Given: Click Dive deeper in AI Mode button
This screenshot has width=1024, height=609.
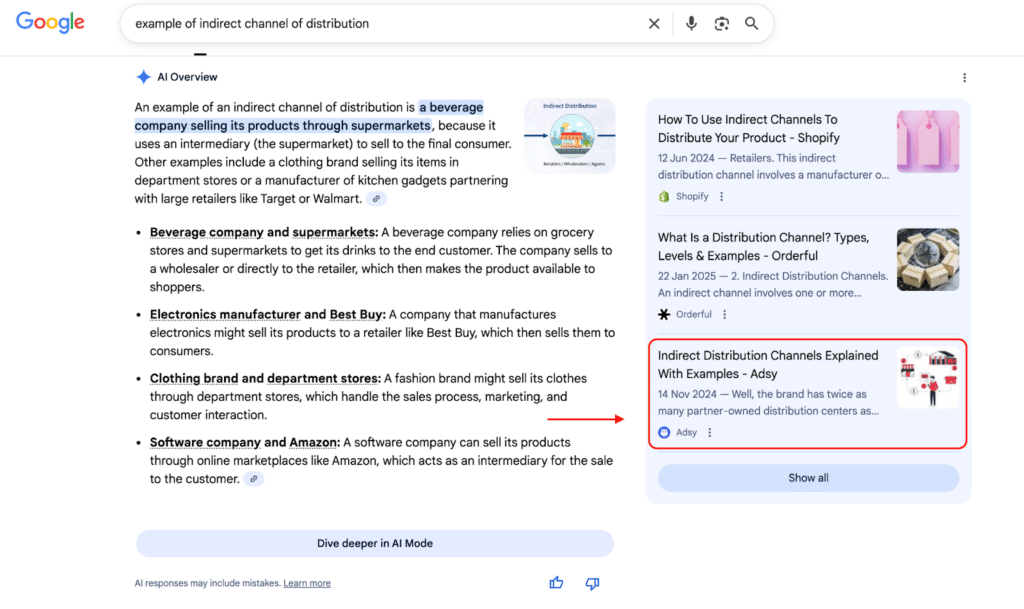Looking at the screenshot, I should (x=374, y=543).
